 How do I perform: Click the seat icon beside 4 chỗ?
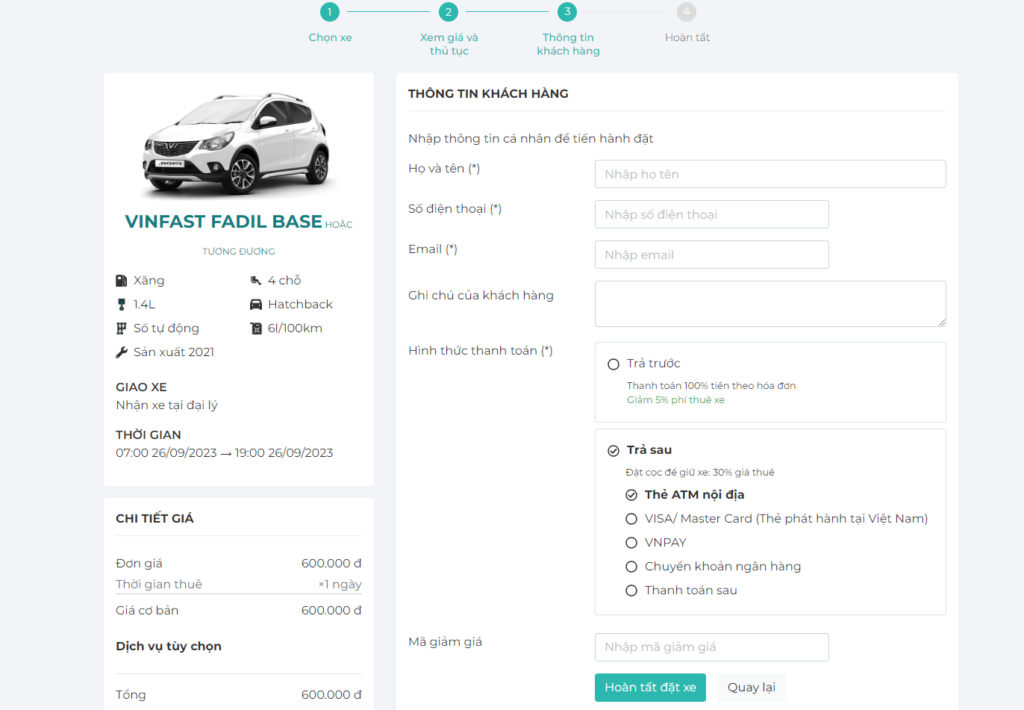pos(256,281)
